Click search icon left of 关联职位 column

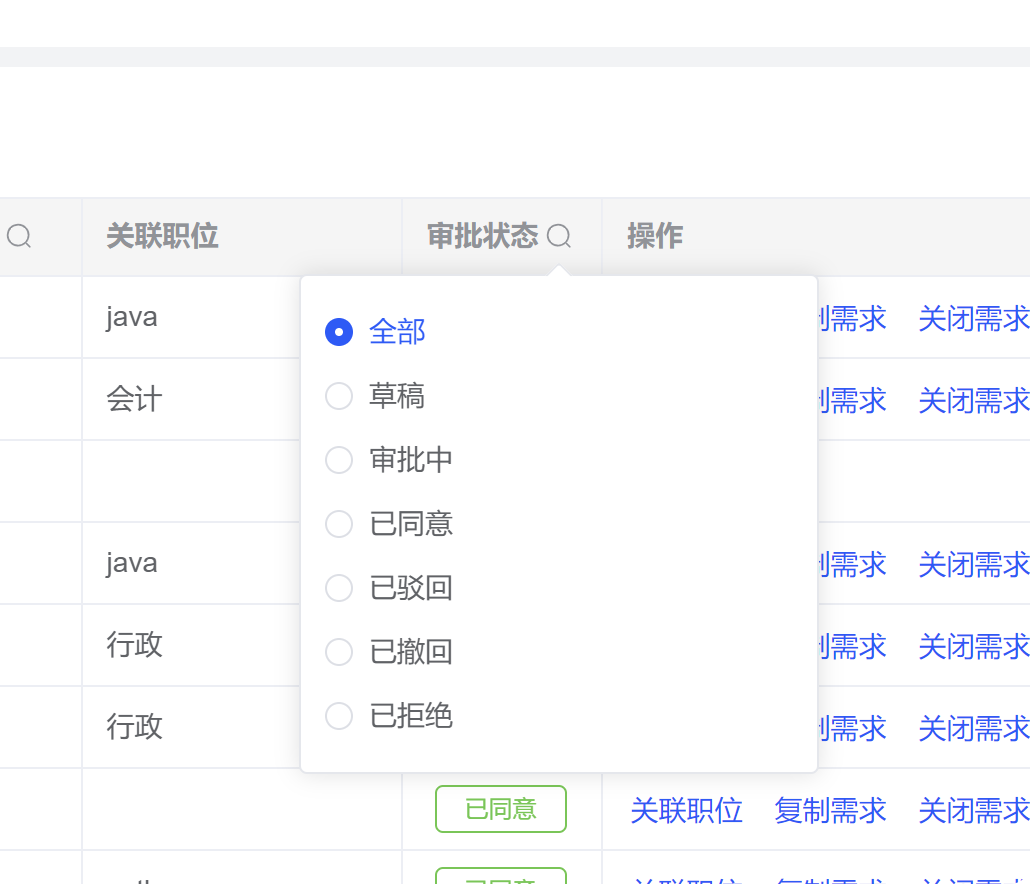(x=19, y=236)
